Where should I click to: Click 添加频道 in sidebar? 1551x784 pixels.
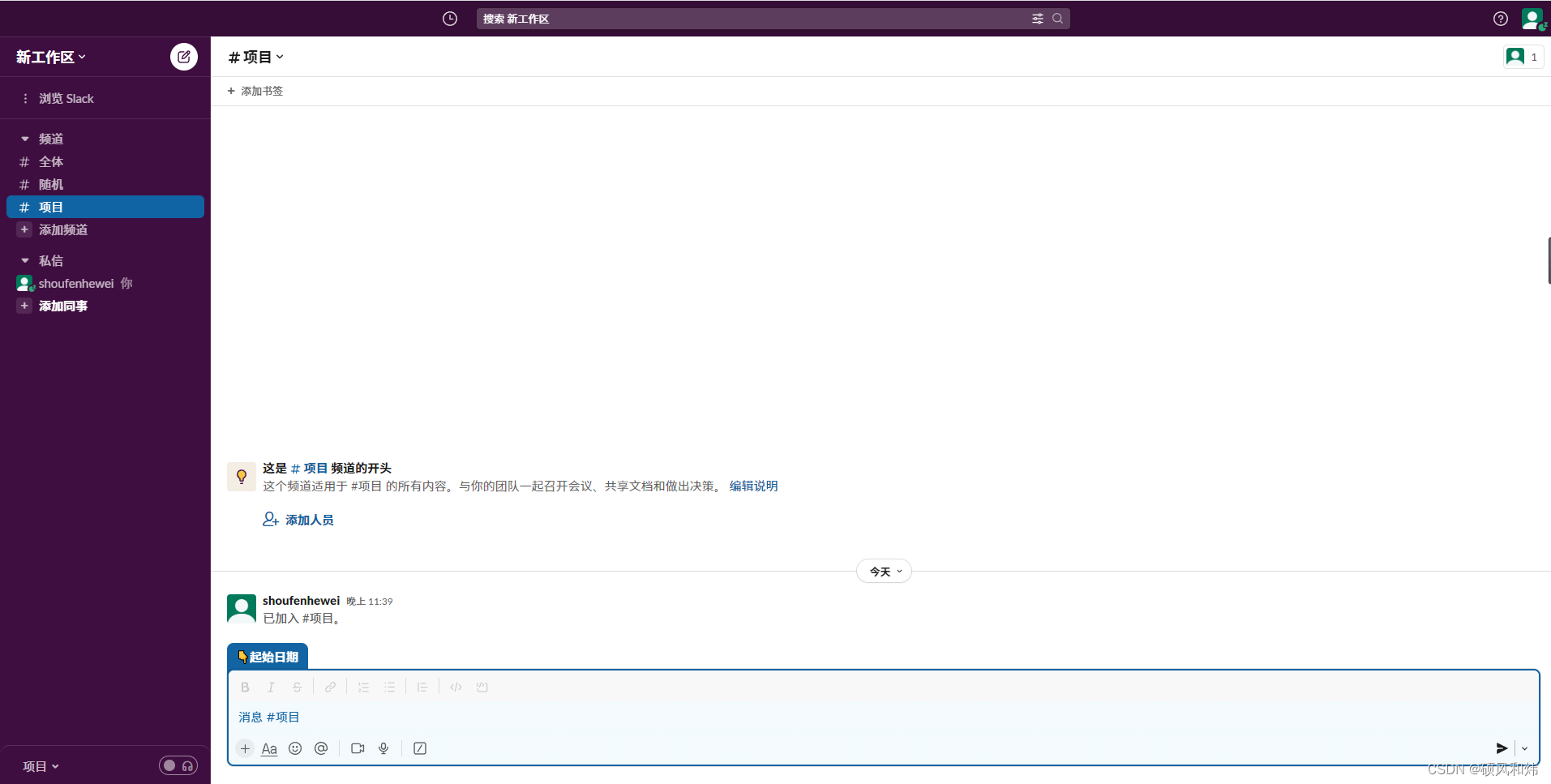click(63, 229)
